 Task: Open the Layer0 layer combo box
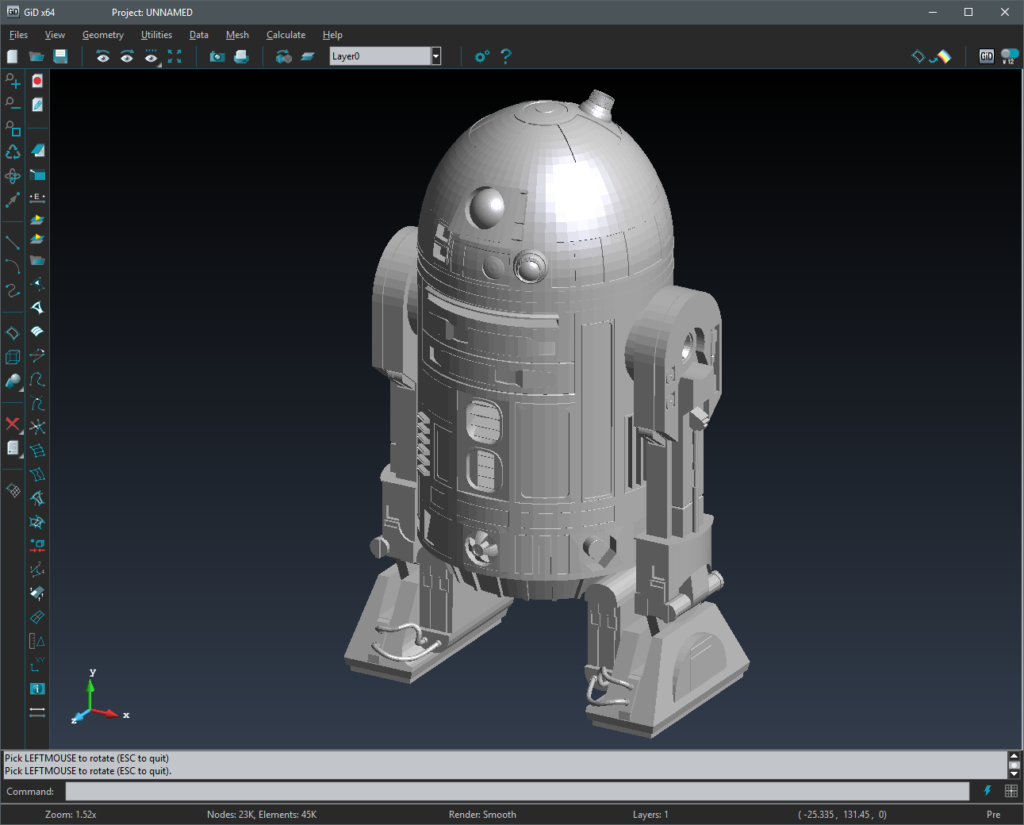(385, 56)
